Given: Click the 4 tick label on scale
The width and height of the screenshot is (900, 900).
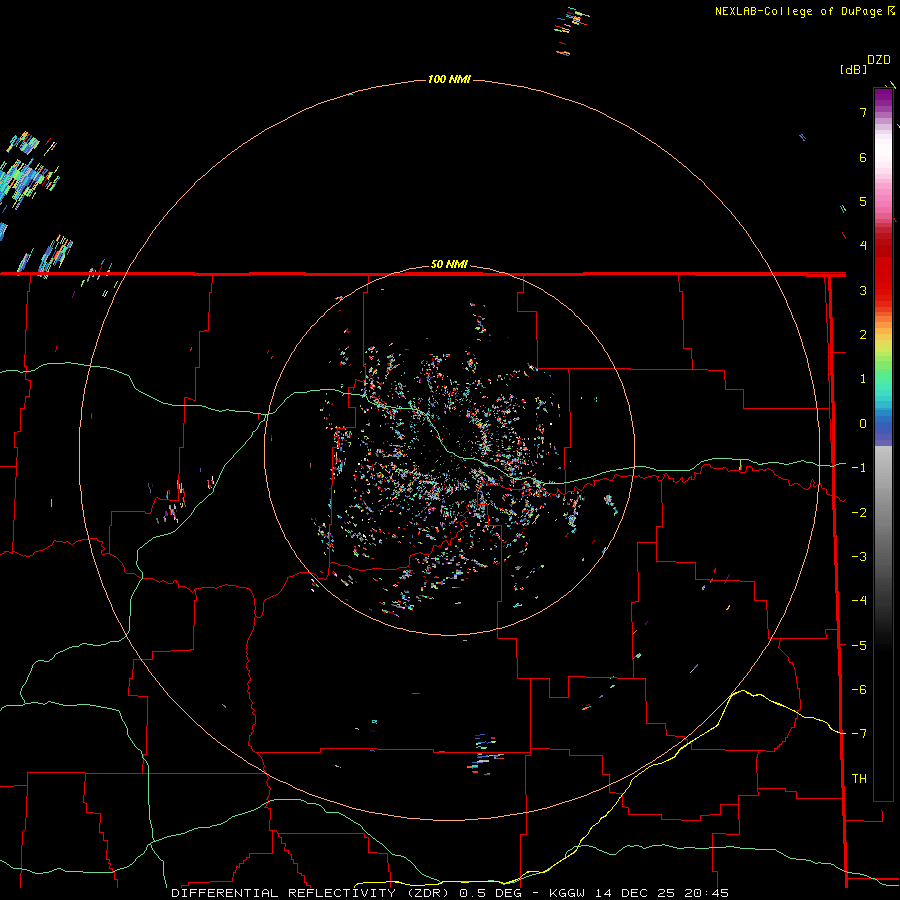Looking at the screenshot, I should pyautogui.click(x=863, y=246).
